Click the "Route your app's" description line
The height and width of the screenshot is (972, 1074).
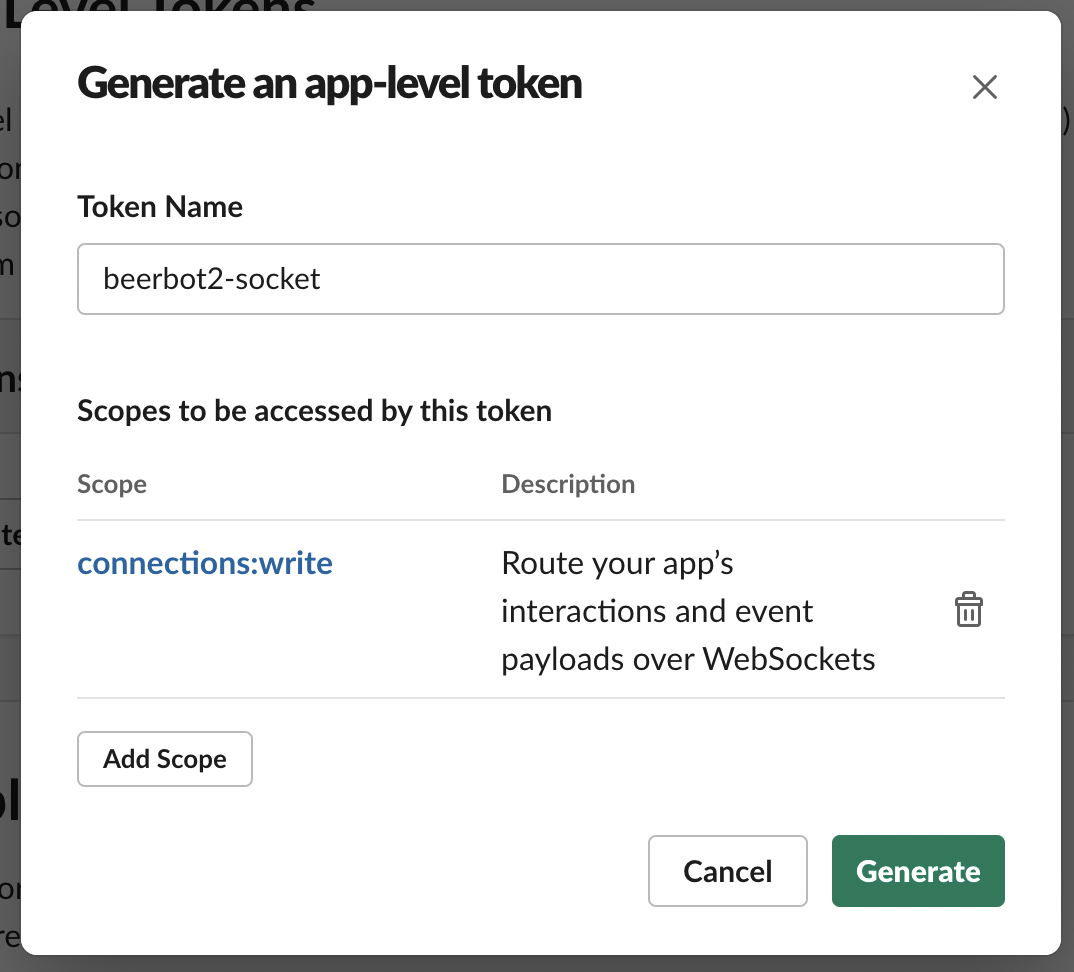coord(617,564)
